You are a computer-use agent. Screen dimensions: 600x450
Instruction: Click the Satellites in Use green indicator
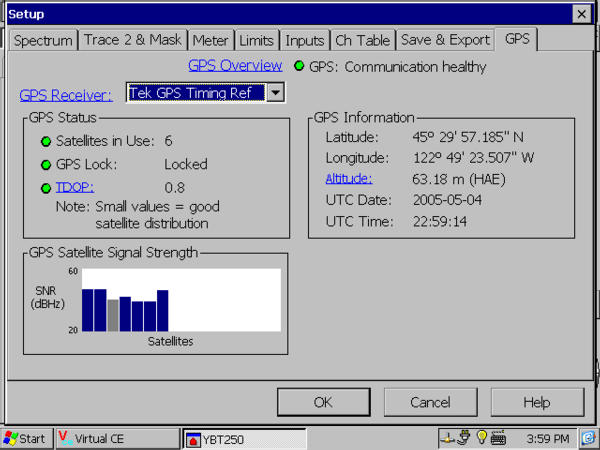(45, 141)
